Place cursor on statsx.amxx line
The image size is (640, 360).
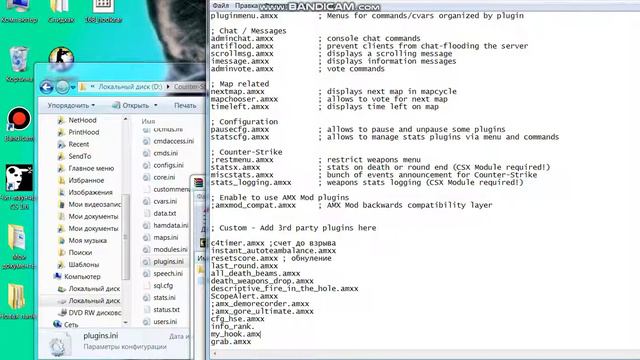coord(235,167)
